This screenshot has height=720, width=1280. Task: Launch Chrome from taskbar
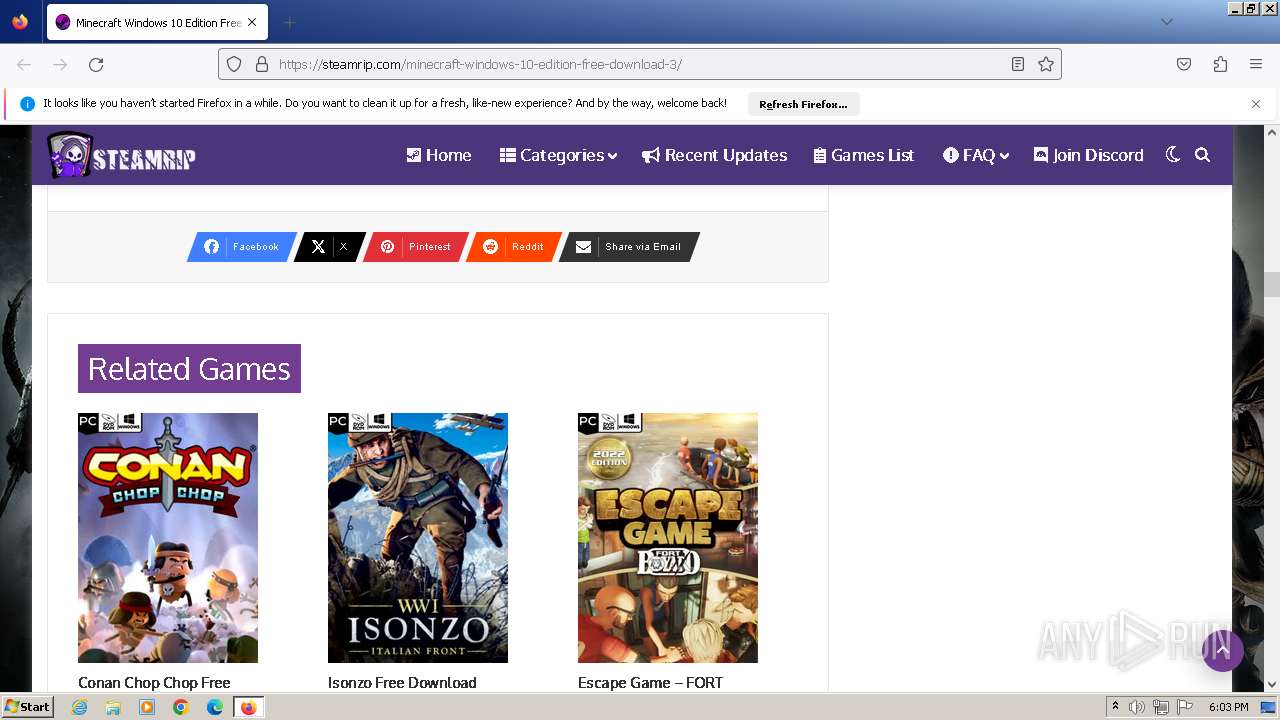pyautogui.click(x=181, y=707)
